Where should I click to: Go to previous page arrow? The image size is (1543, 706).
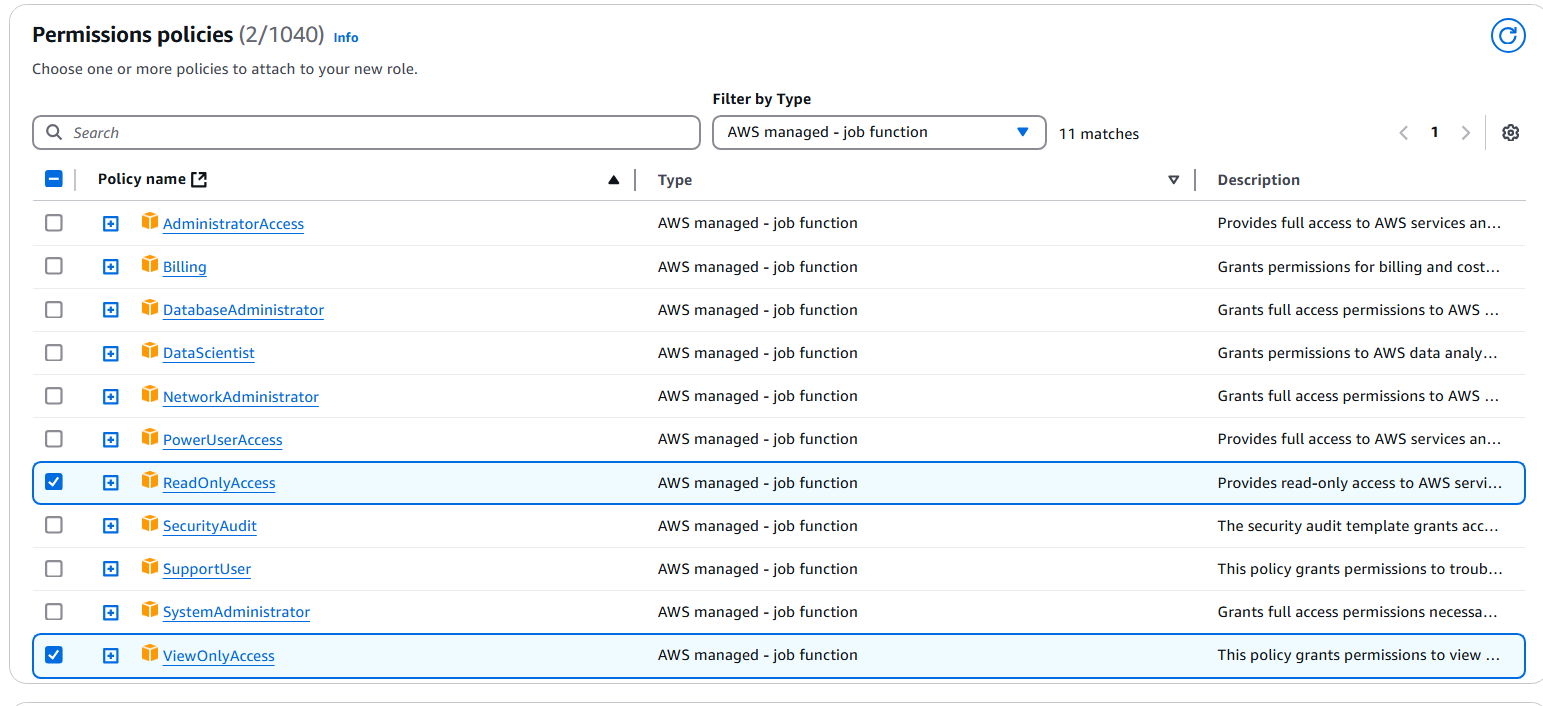click(1403, 133)
